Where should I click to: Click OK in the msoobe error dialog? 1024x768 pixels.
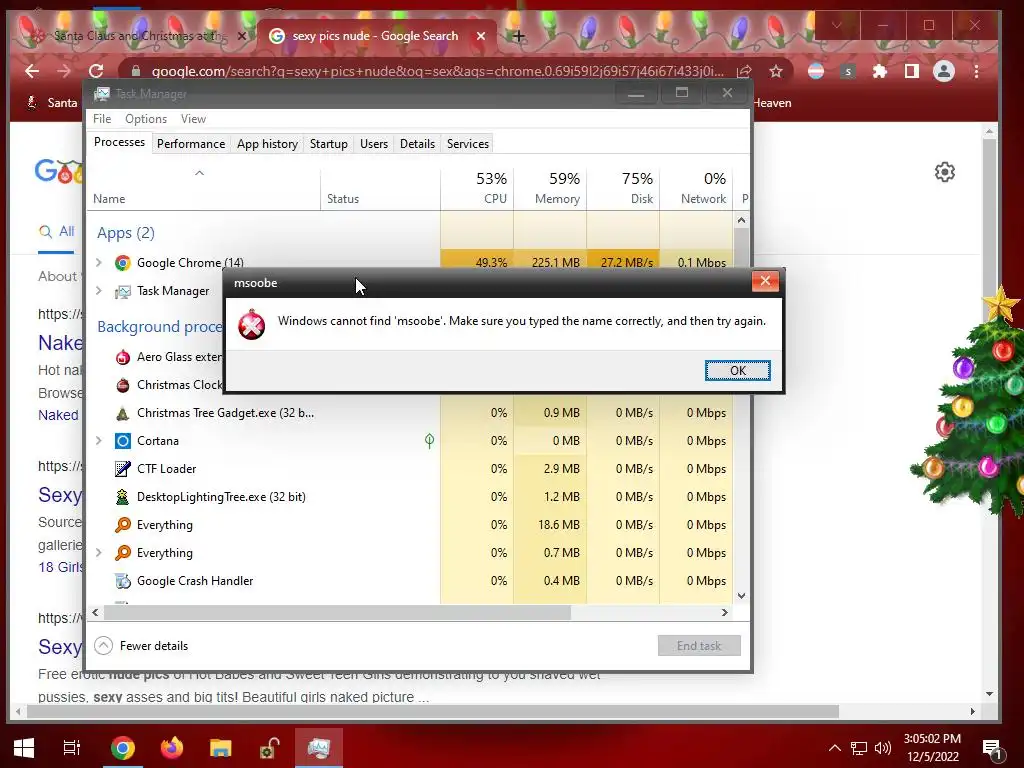pos(737,370)
